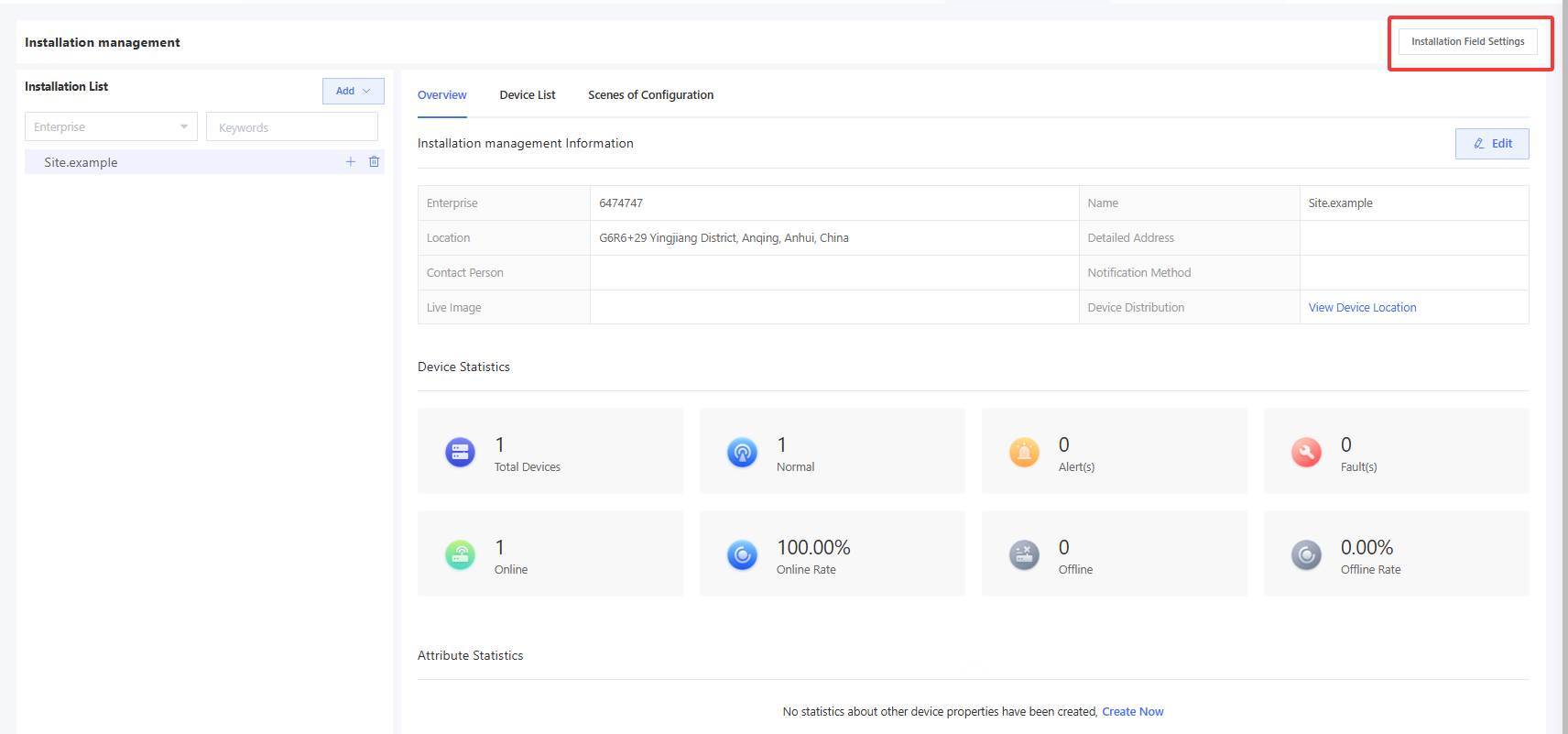The width and height of the screenshot is (1568, 734).
Task: Select the Overview tab
Action: (x=441, y=95)
